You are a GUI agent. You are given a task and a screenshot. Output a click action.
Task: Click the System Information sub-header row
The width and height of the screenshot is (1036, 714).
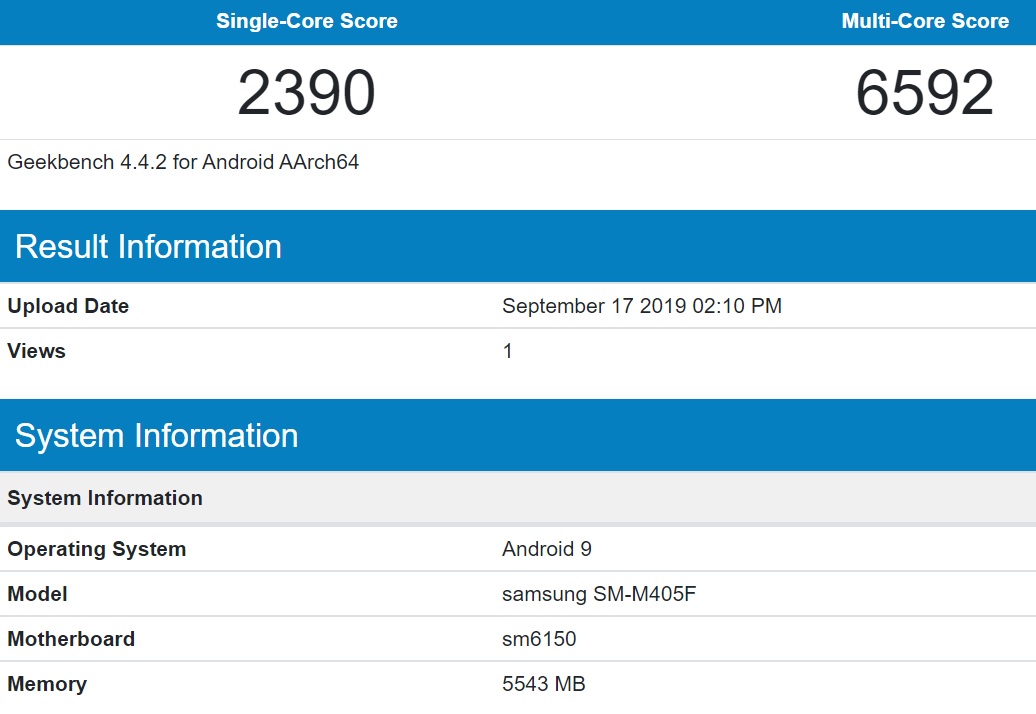coord(105,497)
